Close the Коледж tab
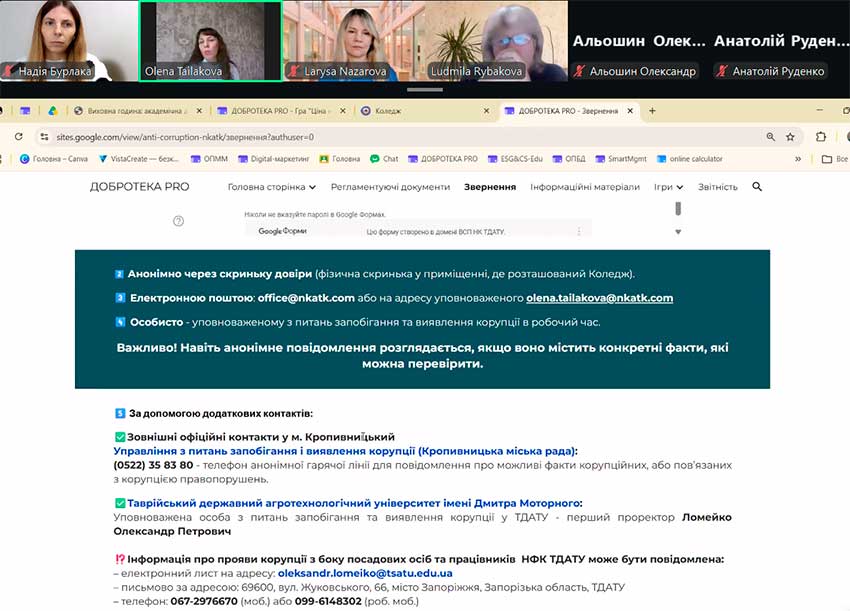Viewport: 850px width, 611px height. tap(486, 111)
